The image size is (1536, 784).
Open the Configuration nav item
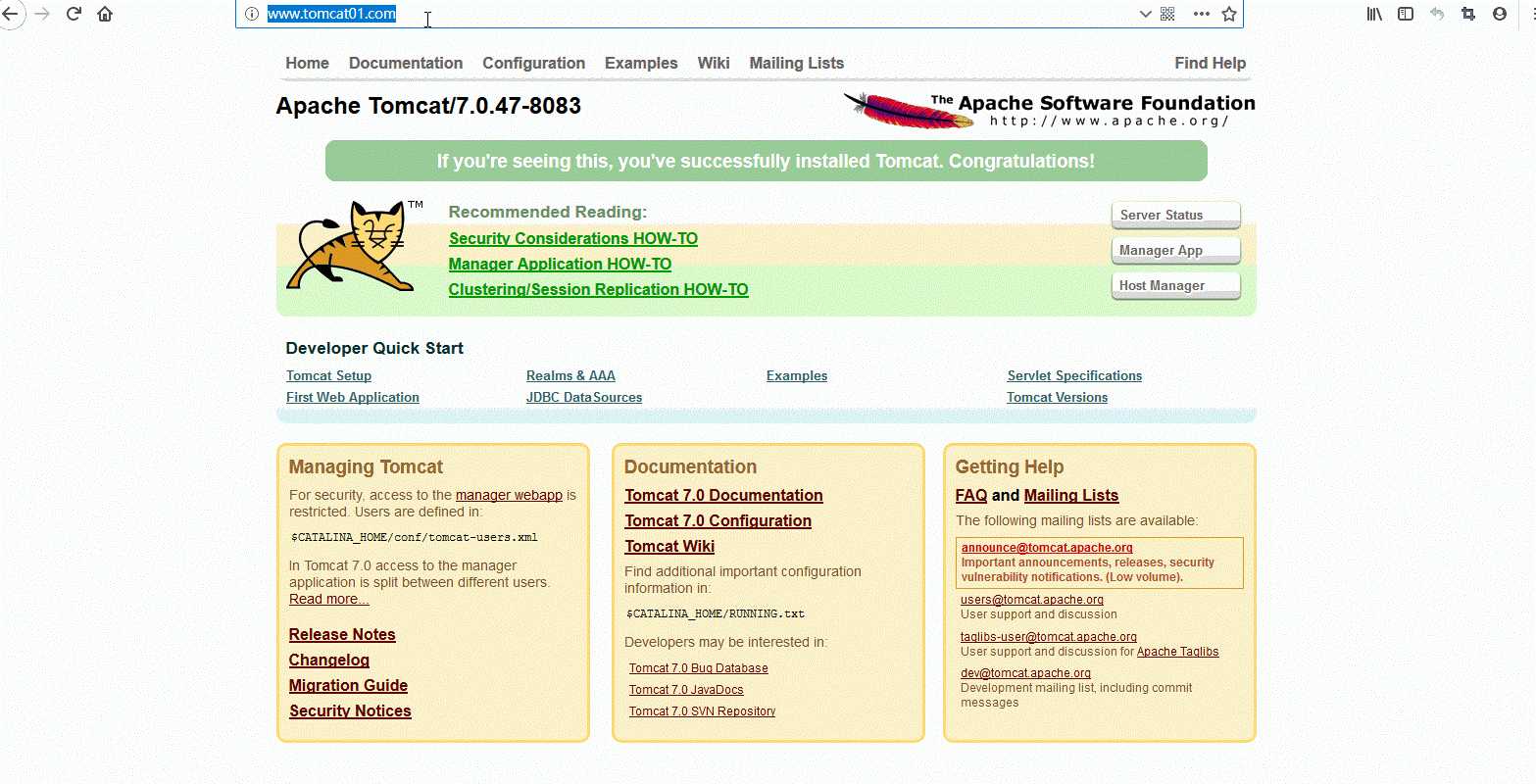coord(533,63)
